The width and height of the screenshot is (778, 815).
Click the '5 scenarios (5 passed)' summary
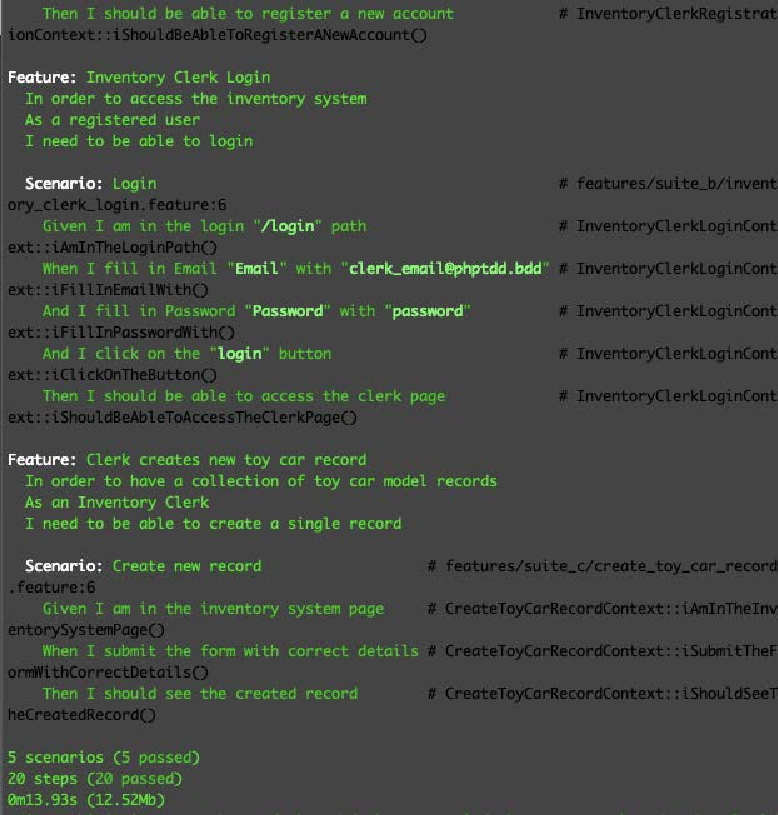(x=103, y=757)
